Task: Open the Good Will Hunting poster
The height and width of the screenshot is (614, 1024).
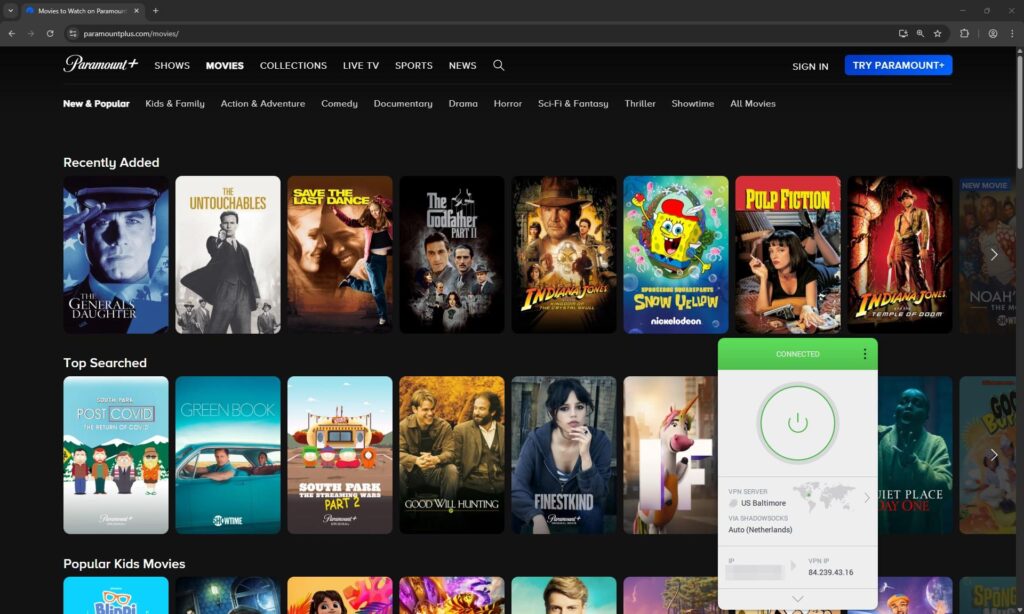Action: click(x=452, y=455)
